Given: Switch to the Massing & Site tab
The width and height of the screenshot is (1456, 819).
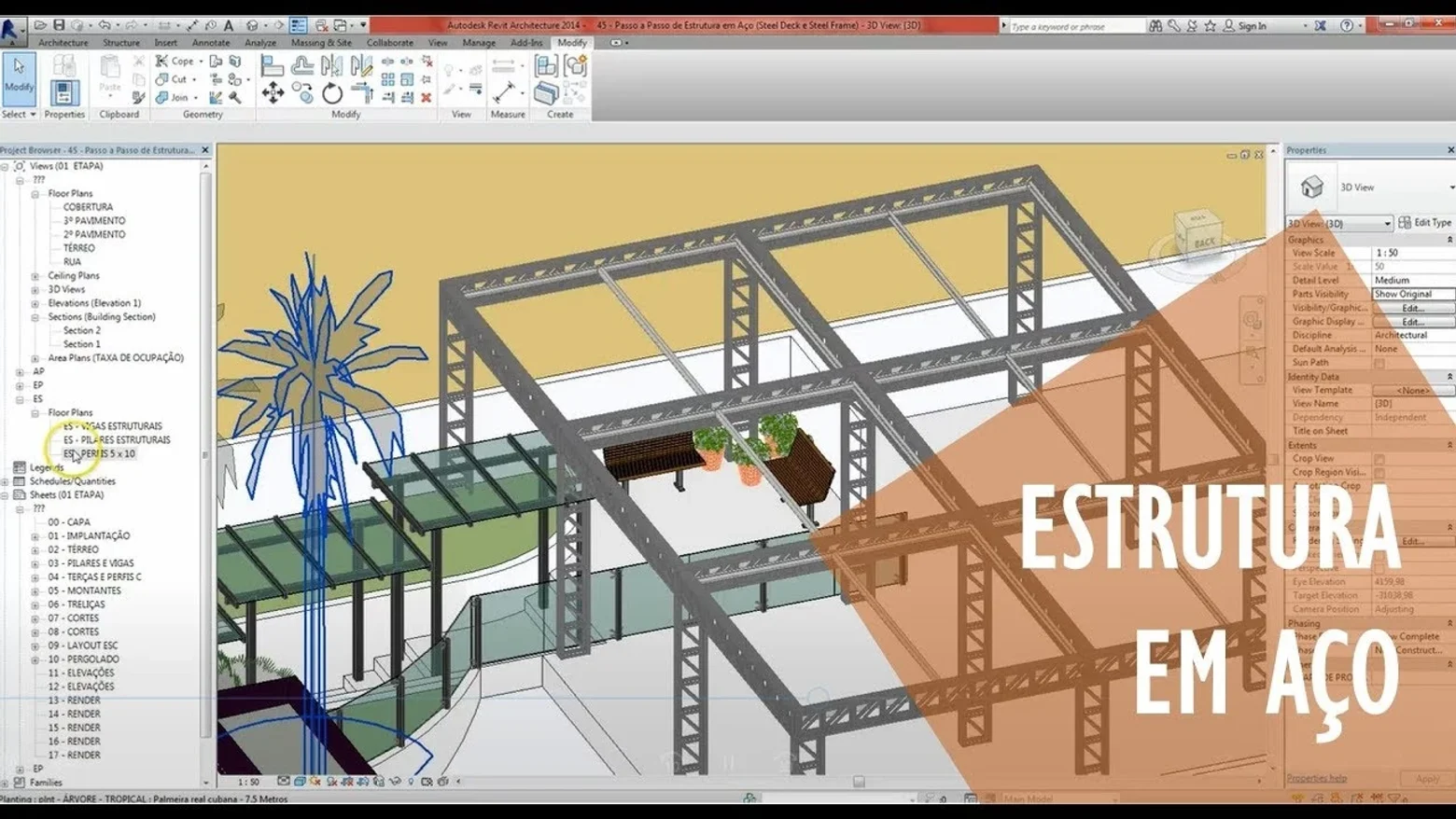Looking at the screenshot, I should point(321,43).
